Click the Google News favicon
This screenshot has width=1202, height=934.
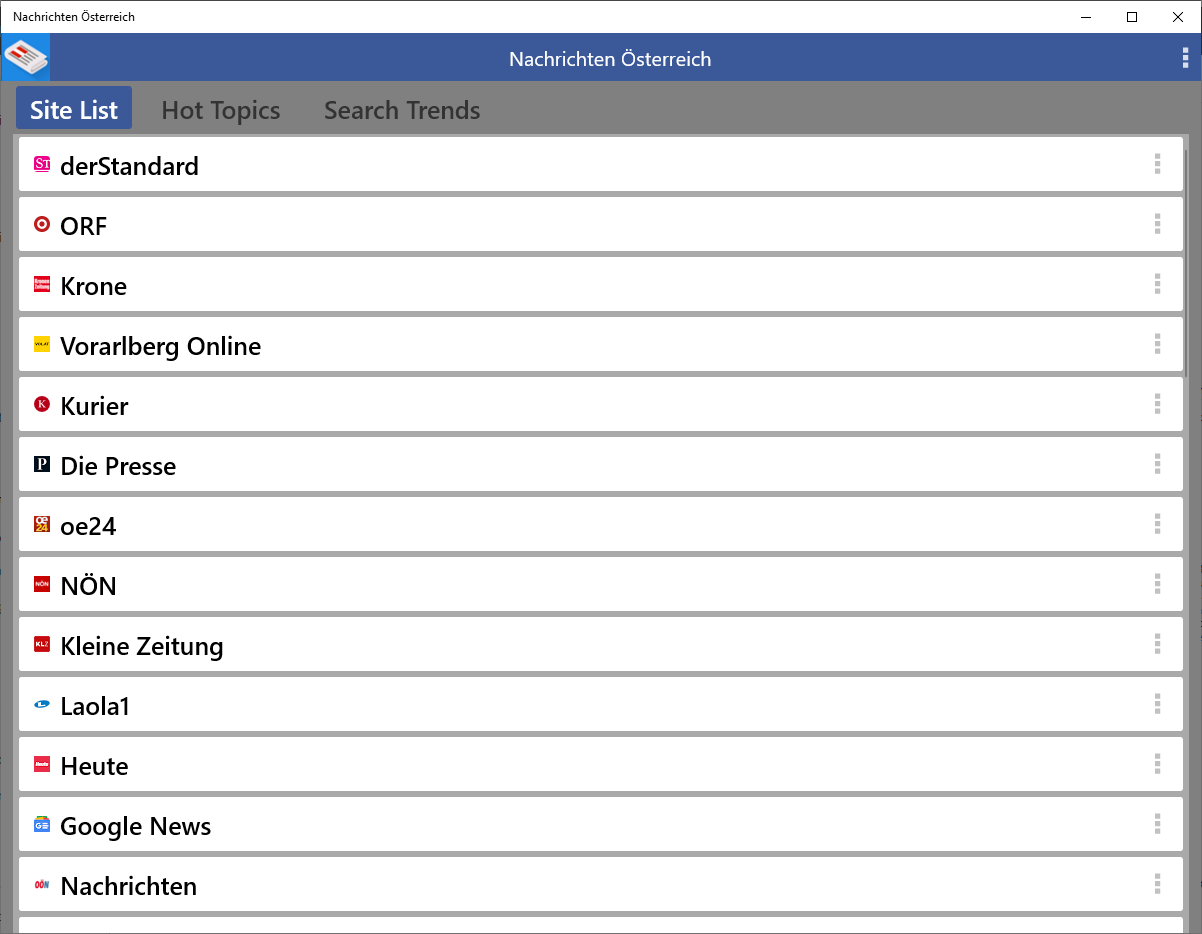42,824
